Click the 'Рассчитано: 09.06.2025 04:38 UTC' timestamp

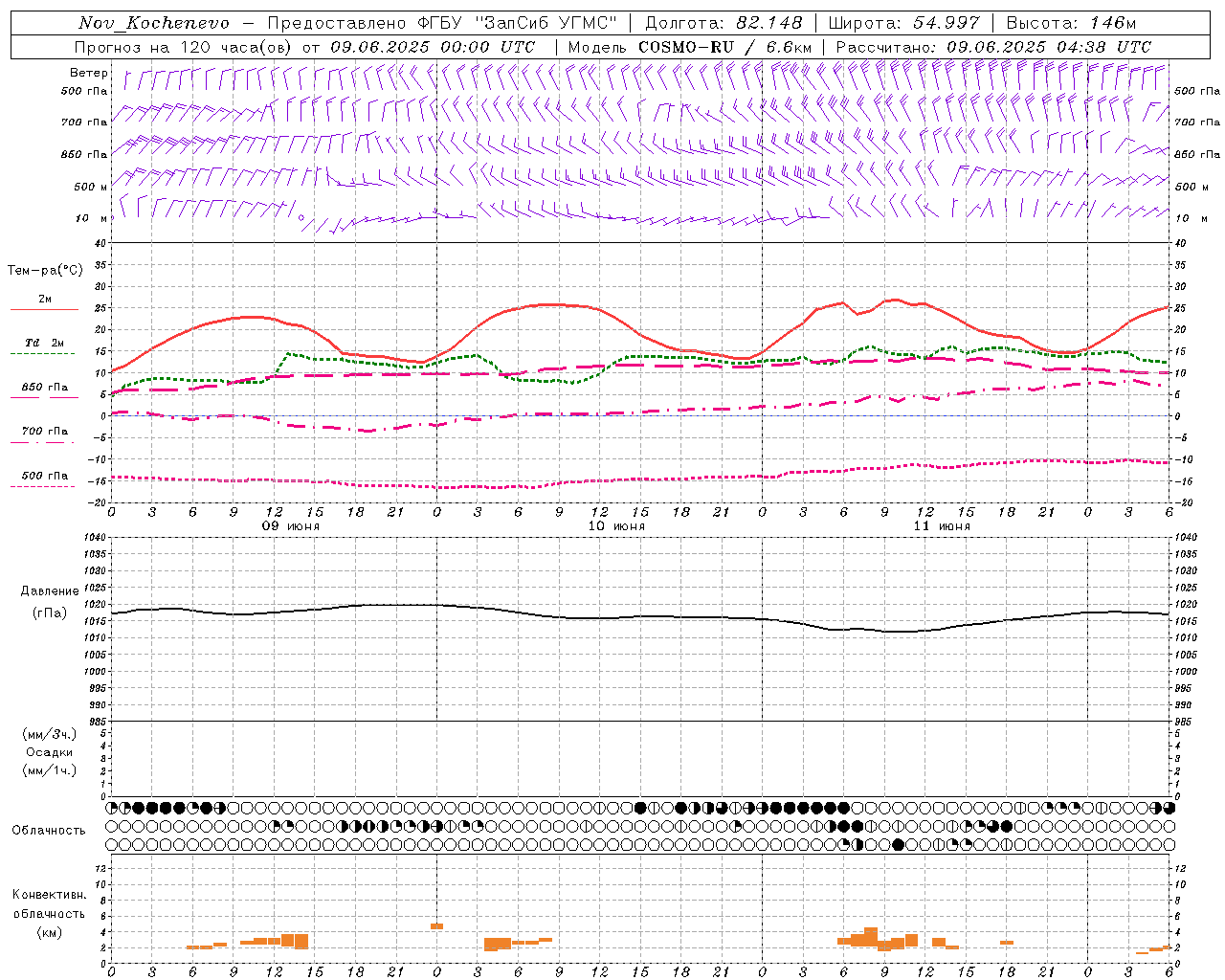(993, 47)
